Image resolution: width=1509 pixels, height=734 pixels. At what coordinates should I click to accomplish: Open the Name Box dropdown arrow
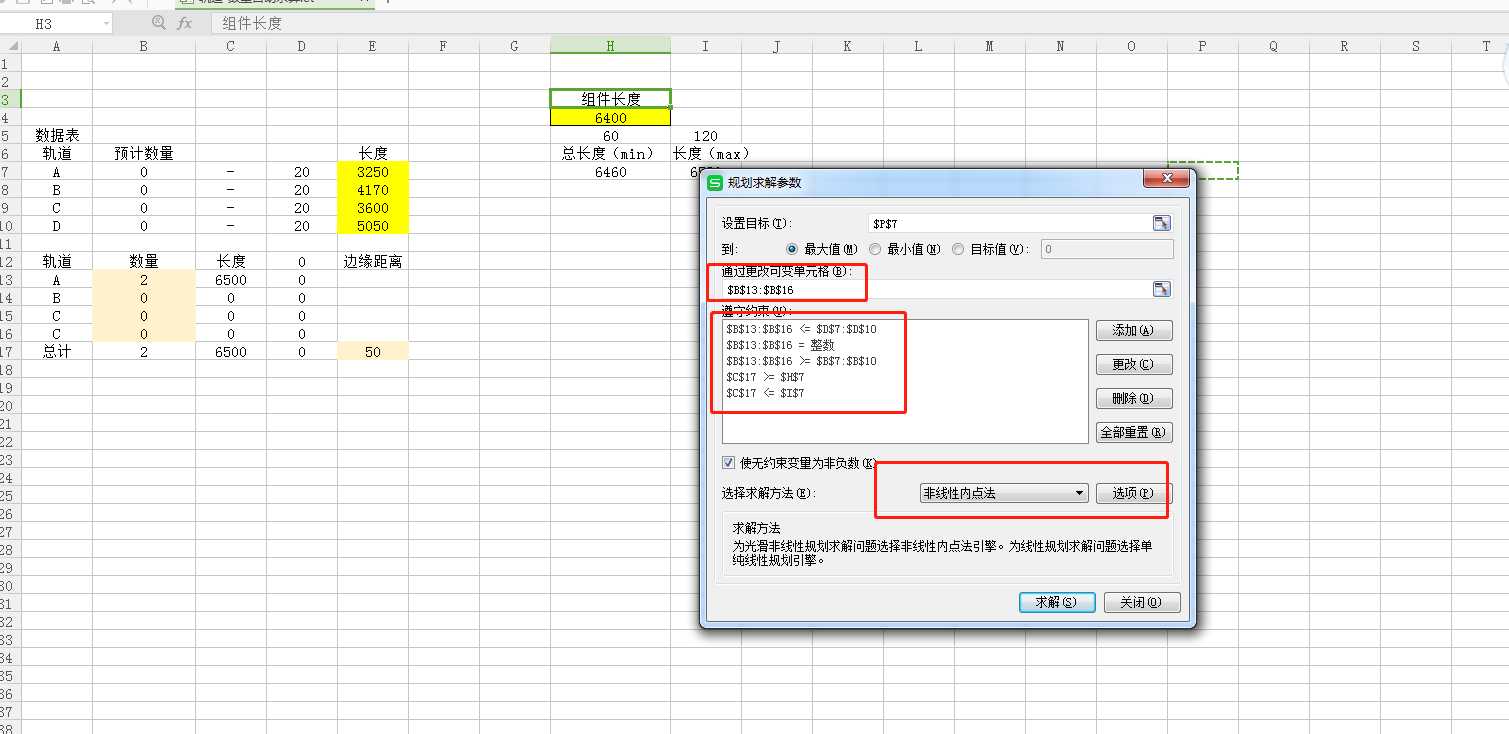106,24
